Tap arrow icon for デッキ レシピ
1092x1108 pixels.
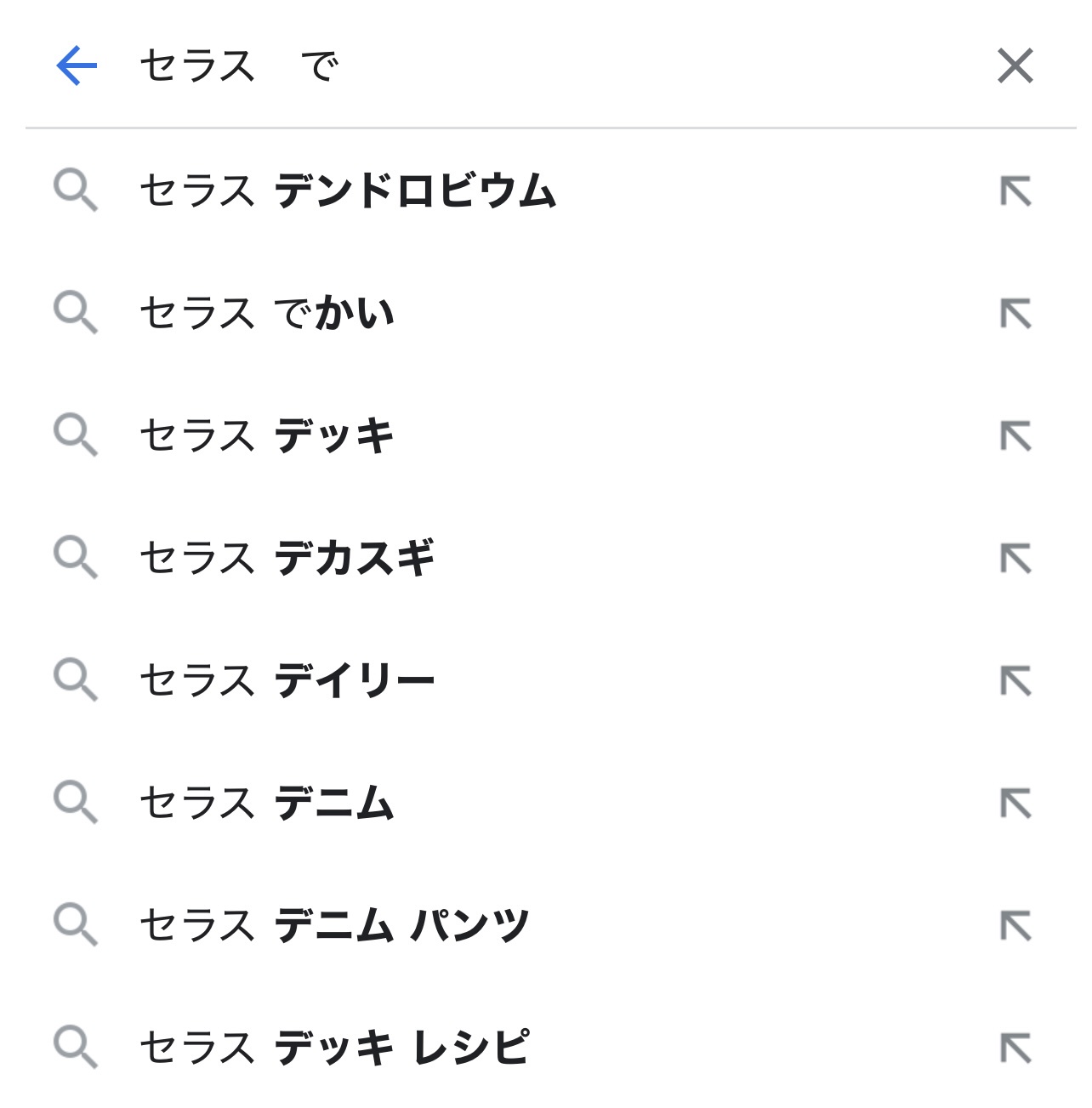[1015, 1048]
